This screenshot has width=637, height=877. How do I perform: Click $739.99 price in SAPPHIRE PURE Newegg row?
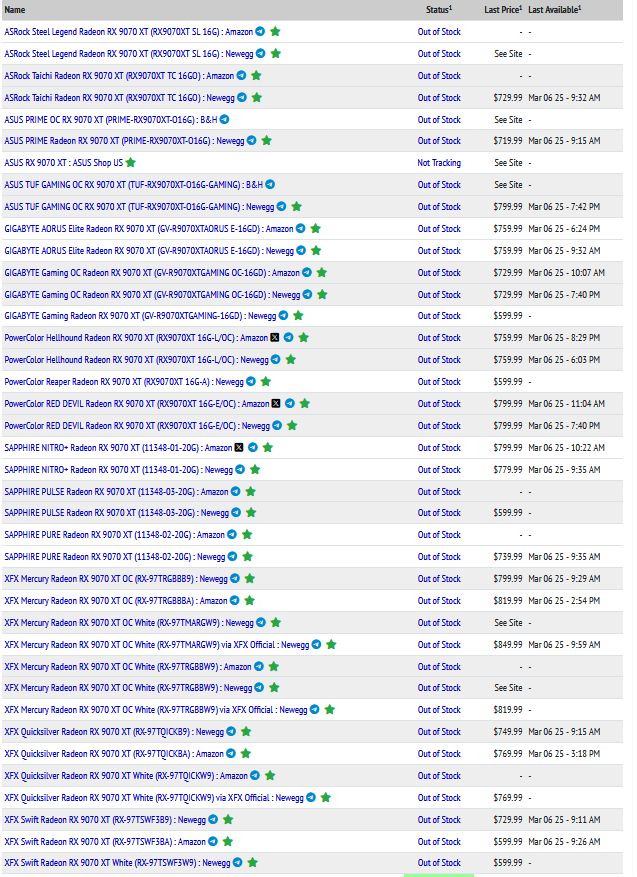pyautogui.click(x=508, y=557)
